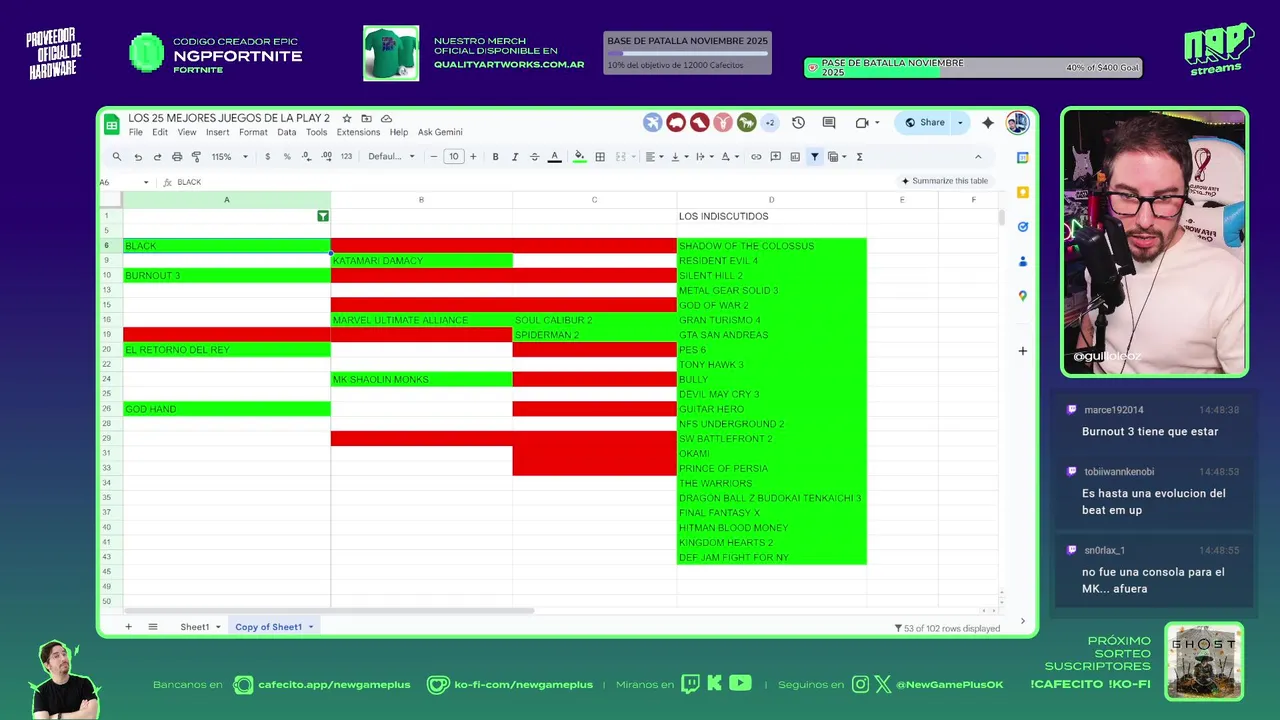1280x720 pixels.
Task: Toggle the active filter funnel button
Action: pos(815,157)
